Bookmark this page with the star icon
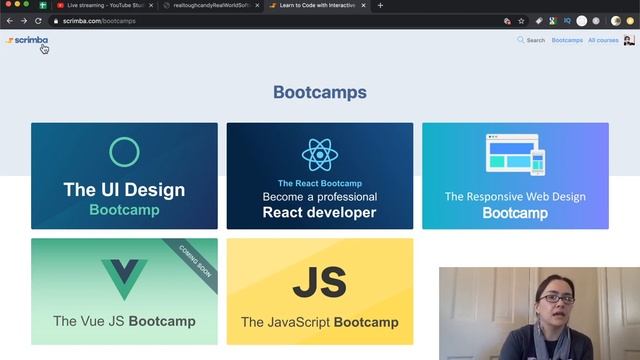The width and height of the screenshot is (640, 360). coord(521,21)
